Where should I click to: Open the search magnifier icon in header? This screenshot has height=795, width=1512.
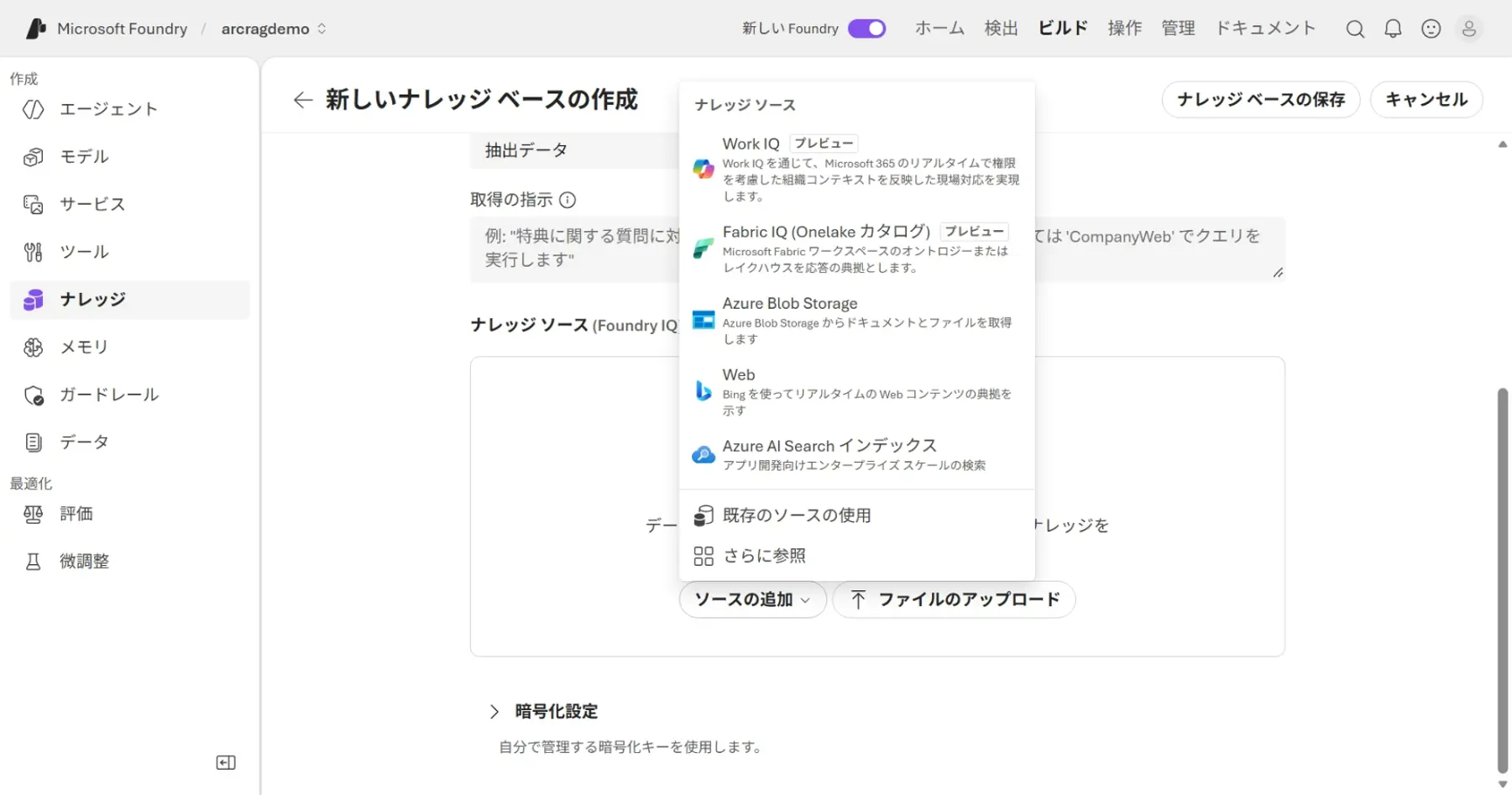click(1355, 29)
